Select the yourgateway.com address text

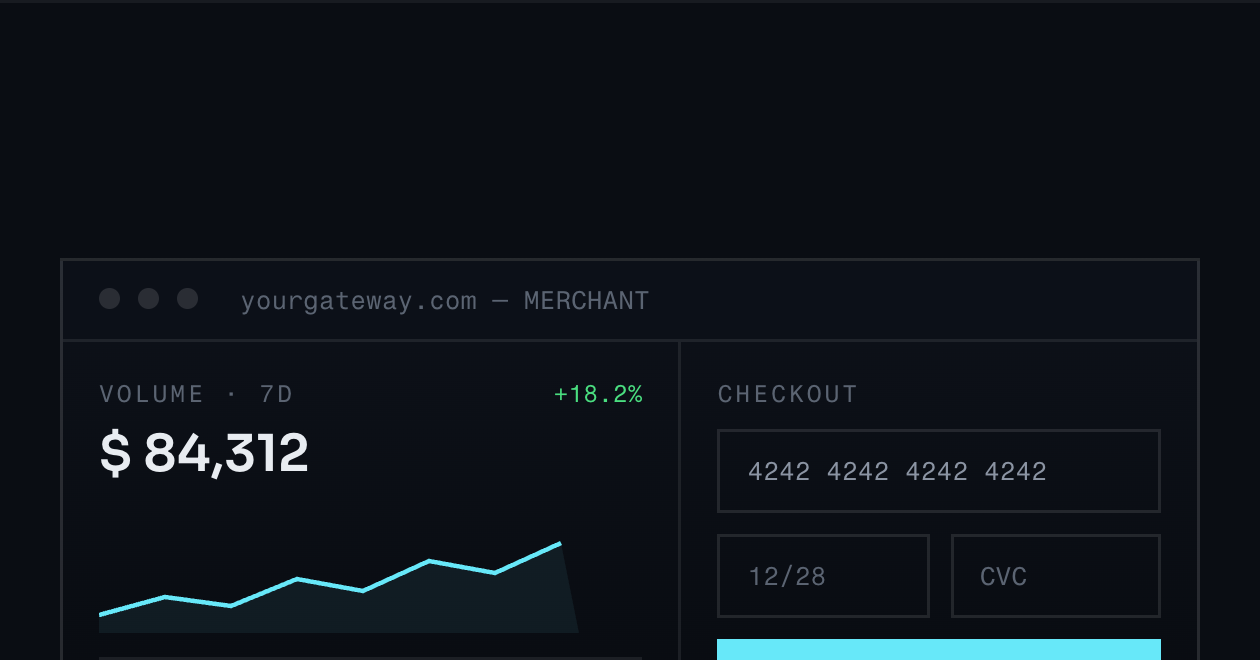pyautogui.click(x=359, y=301)
